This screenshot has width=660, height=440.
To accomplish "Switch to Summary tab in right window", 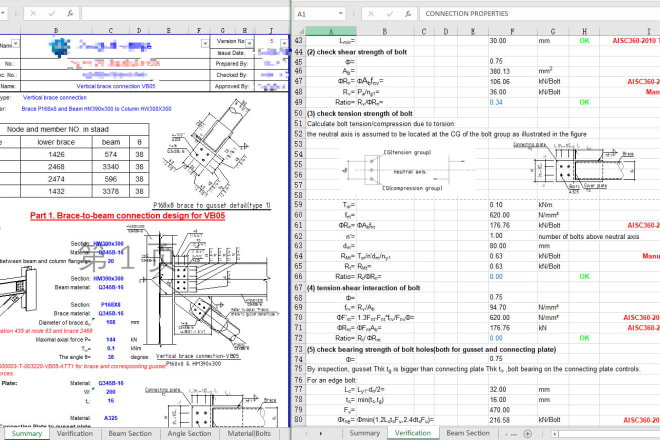I will pos(365,433).
